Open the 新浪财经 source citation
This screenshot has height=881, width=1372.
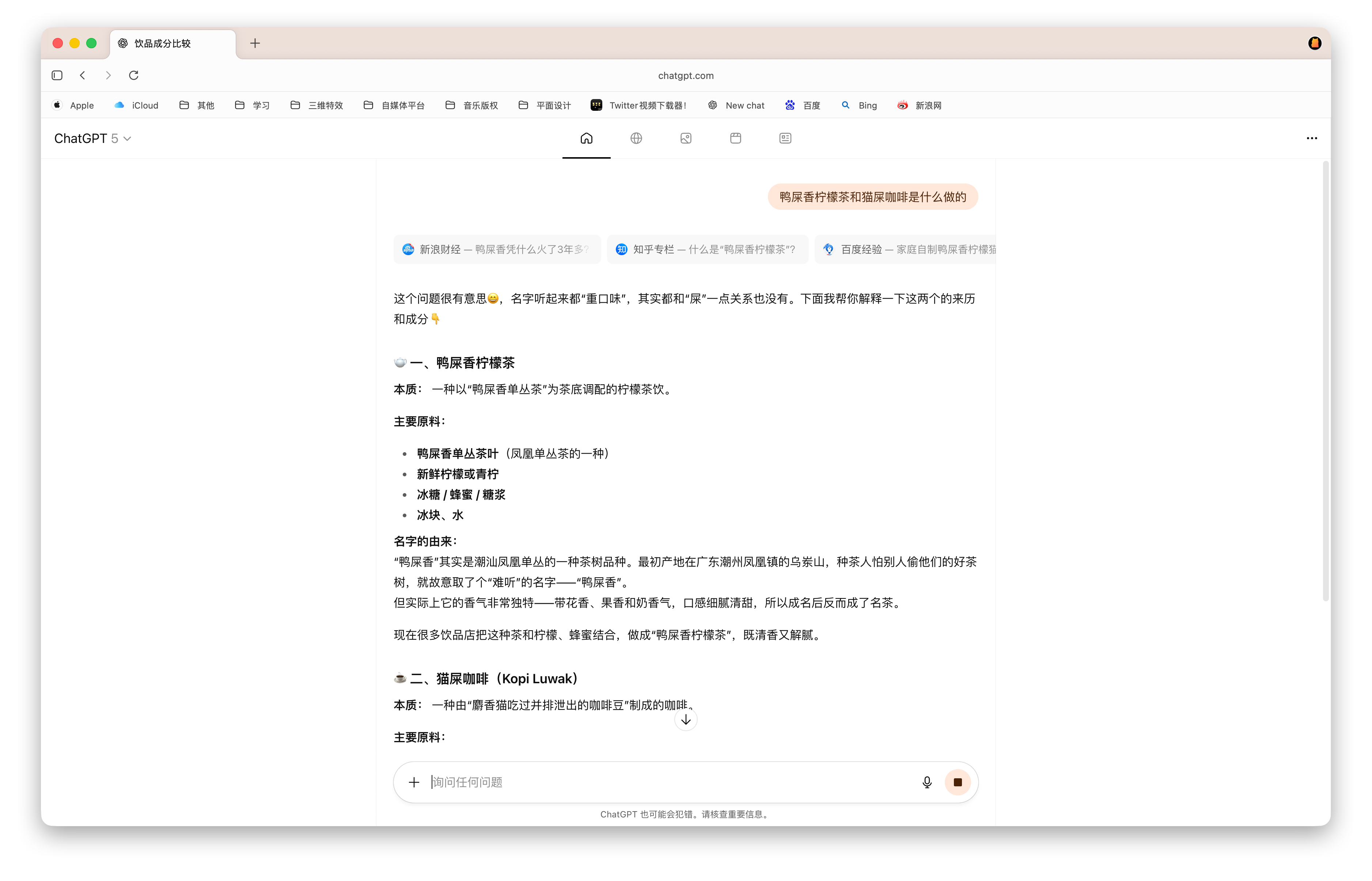pos(496,249)
